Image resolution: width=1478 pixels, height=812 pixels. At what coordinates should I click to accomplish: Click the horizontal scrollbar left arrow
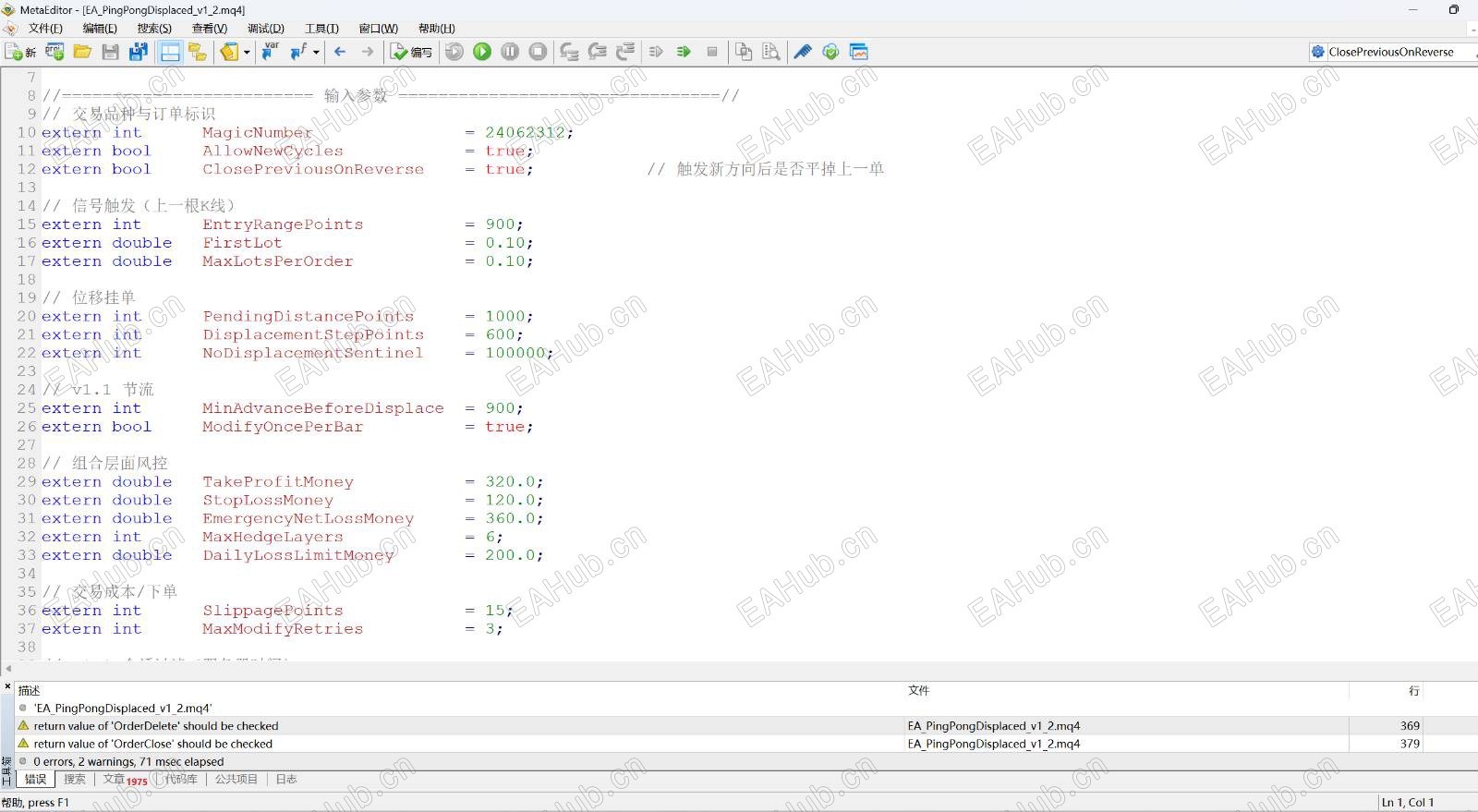[x=8, y=669]
